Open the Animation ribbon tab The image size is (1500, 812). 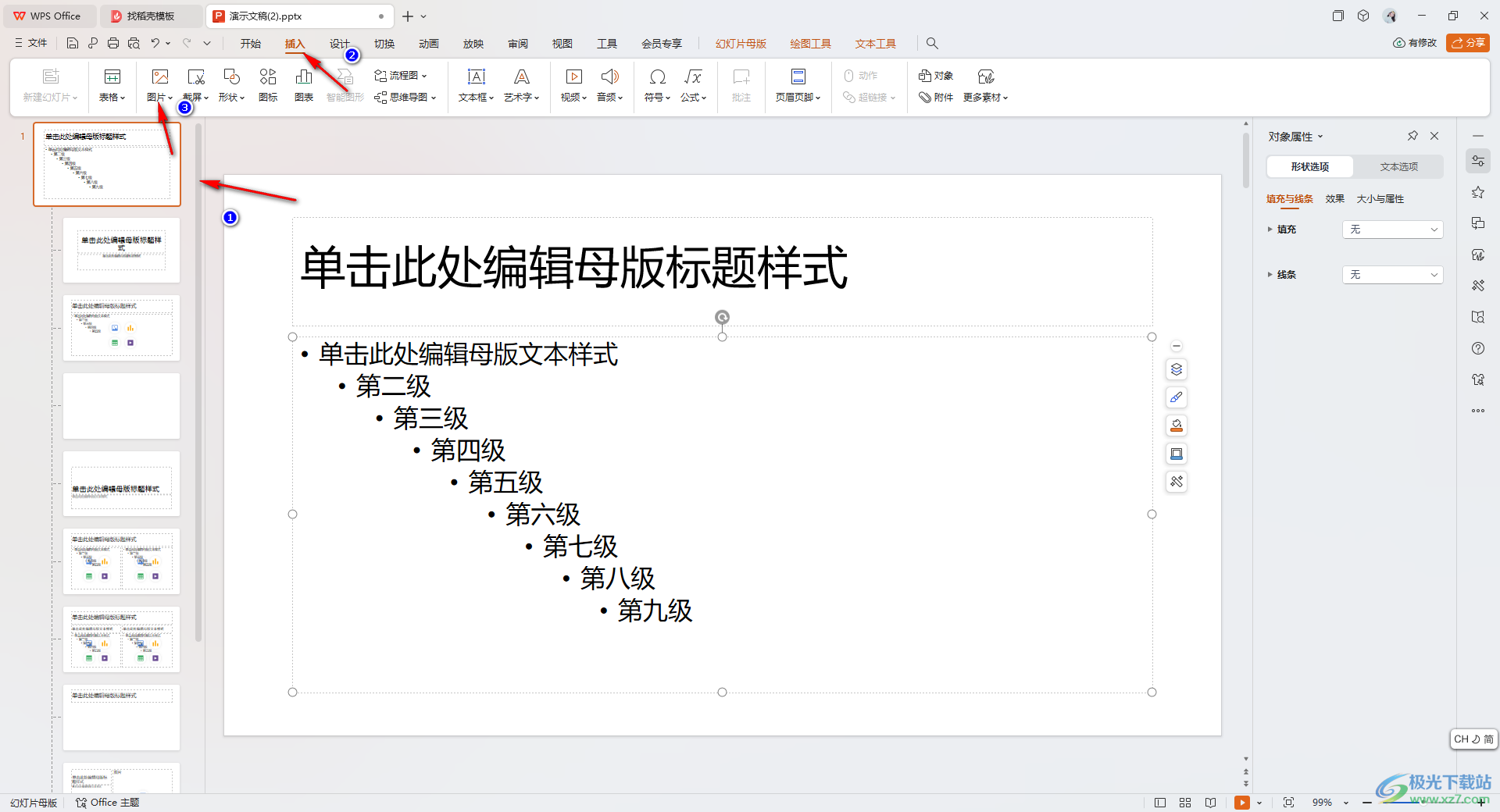click(429, 44)
